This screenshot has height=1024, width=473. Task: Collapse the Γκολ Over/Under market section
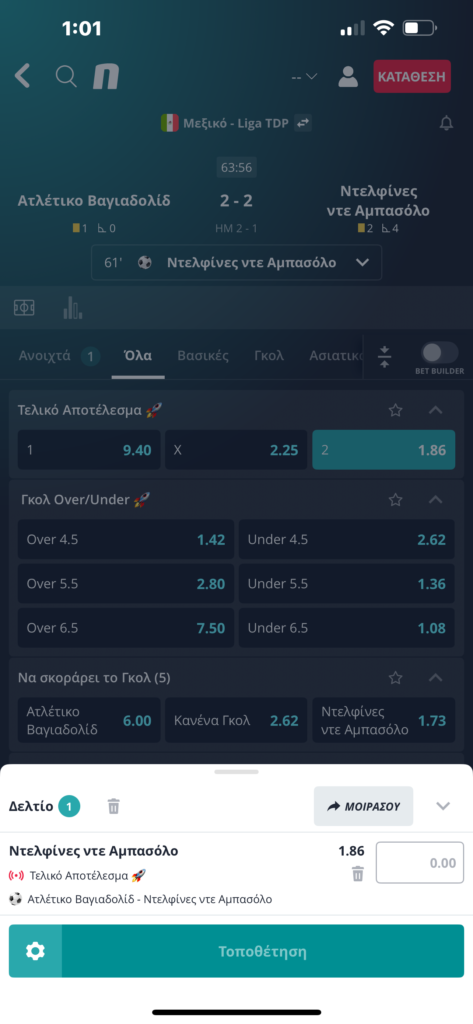click(x=436, y=500)
